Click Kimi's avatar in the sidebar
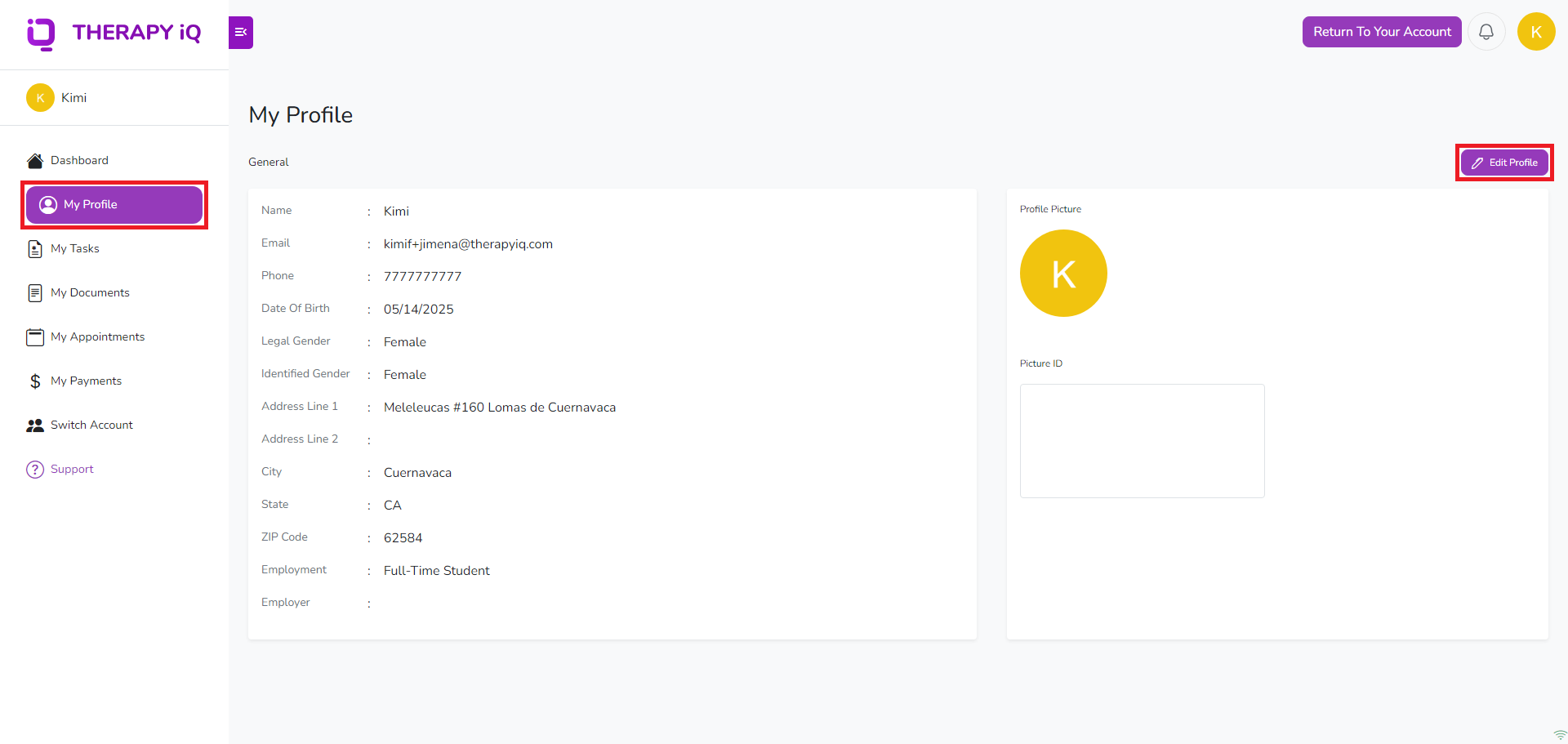 click(x=40, y=97)
